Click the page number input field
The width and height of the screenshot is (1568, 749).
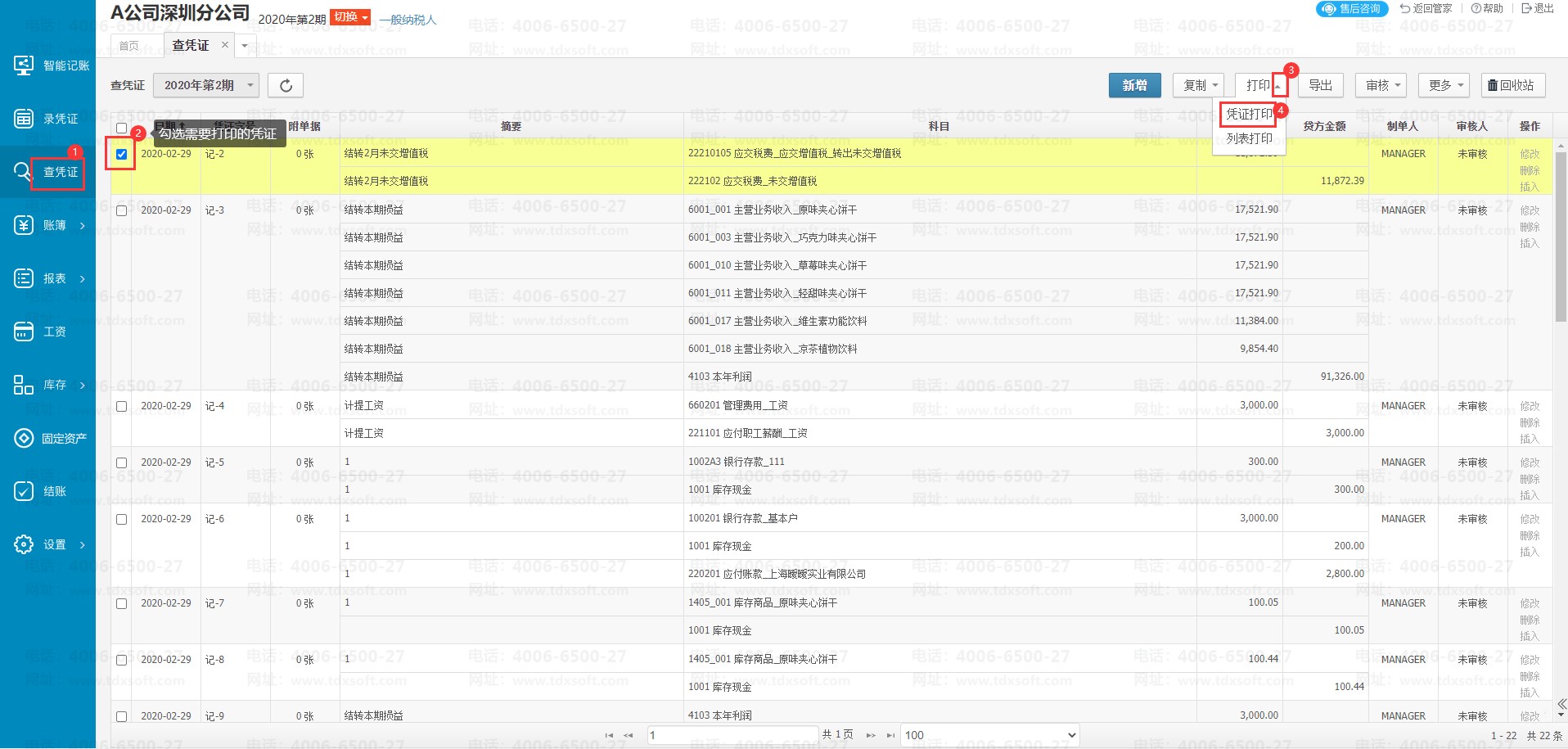pos(732,735)
